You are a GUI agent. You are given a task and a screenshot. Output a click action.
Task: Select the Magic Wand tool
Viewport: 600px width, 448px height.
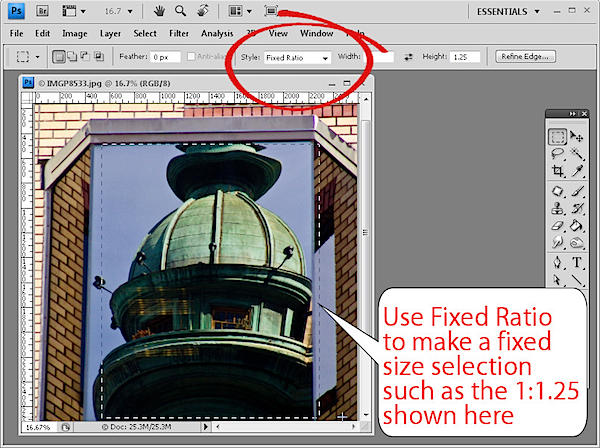click(x=576, y=153)
